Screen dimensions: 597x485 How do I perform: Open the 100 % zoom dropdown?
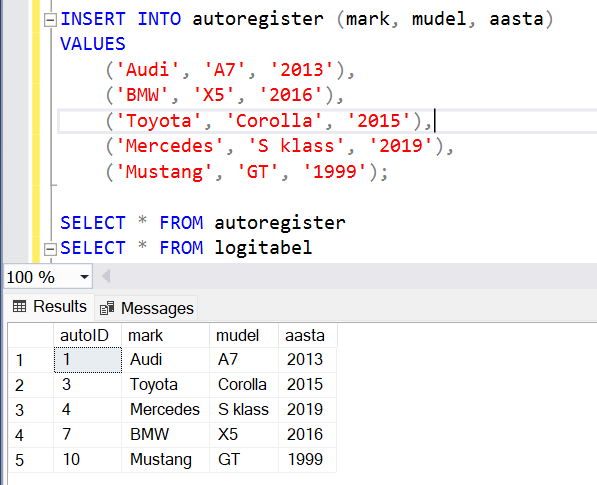coord(84,277)
